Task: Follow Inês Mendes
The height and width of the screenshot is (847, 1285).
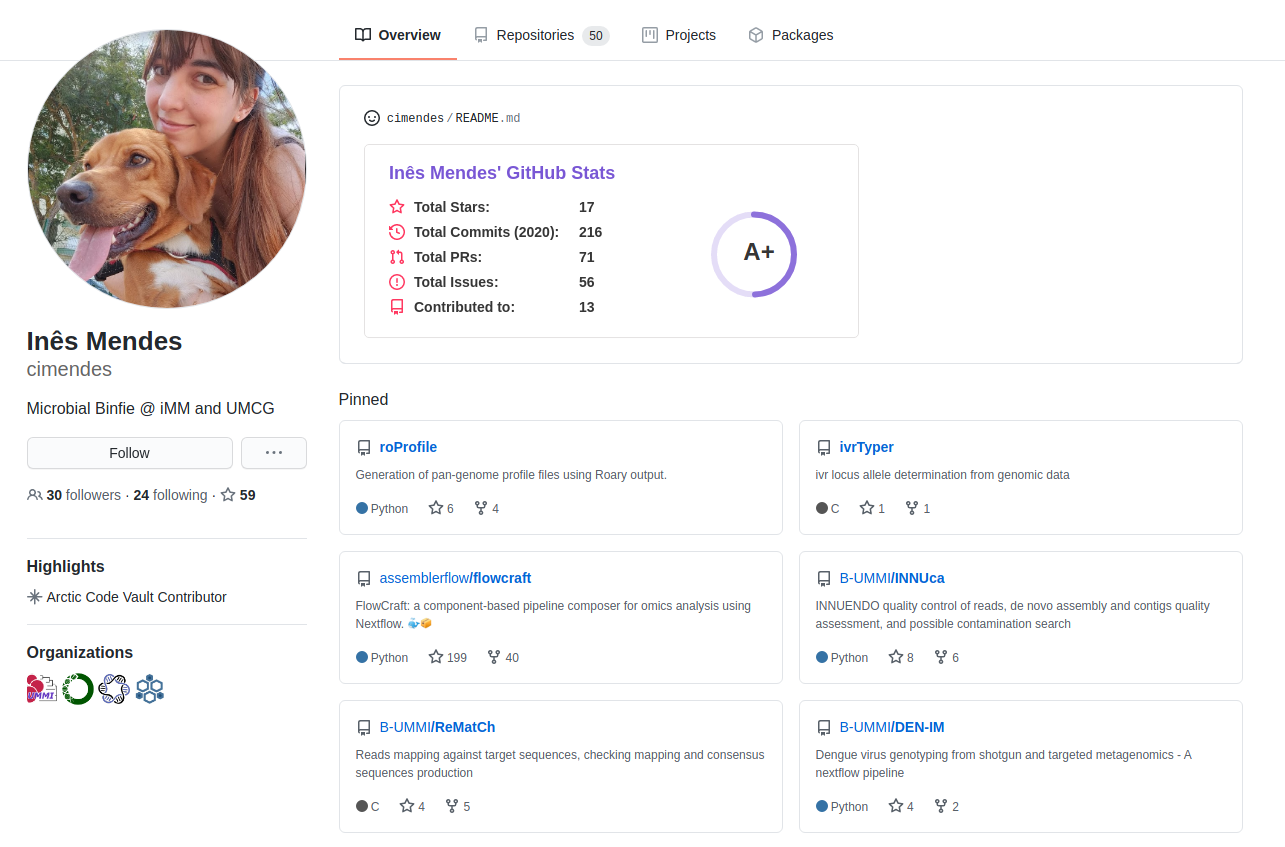Action: [x=130, y=453]
